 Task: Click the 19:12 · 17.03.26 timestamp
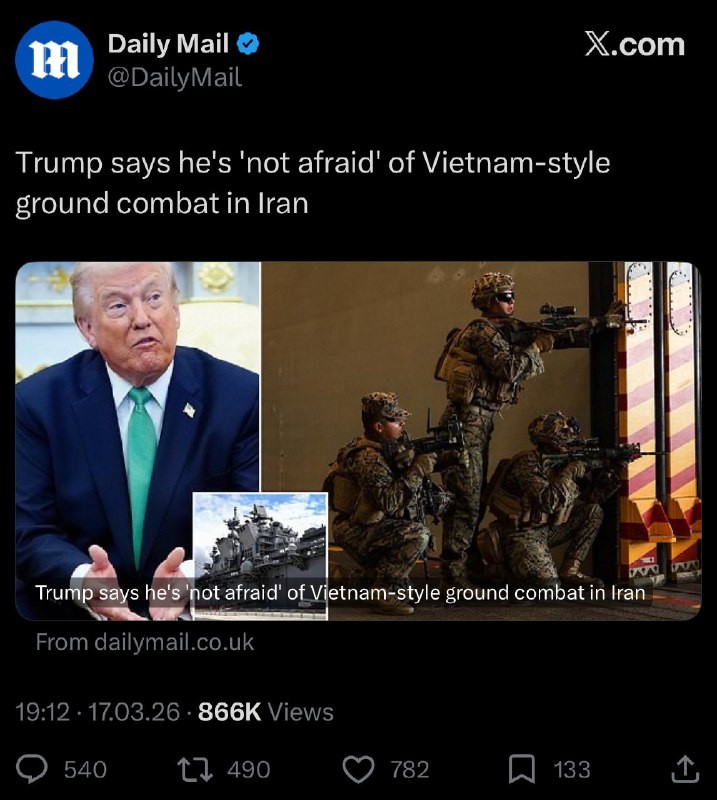(97, 712)
